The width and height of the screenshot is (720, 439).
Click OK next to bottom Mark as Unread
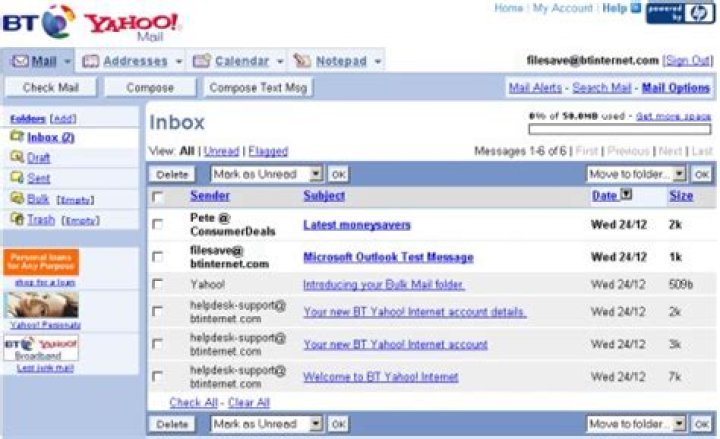click(338, 424)
